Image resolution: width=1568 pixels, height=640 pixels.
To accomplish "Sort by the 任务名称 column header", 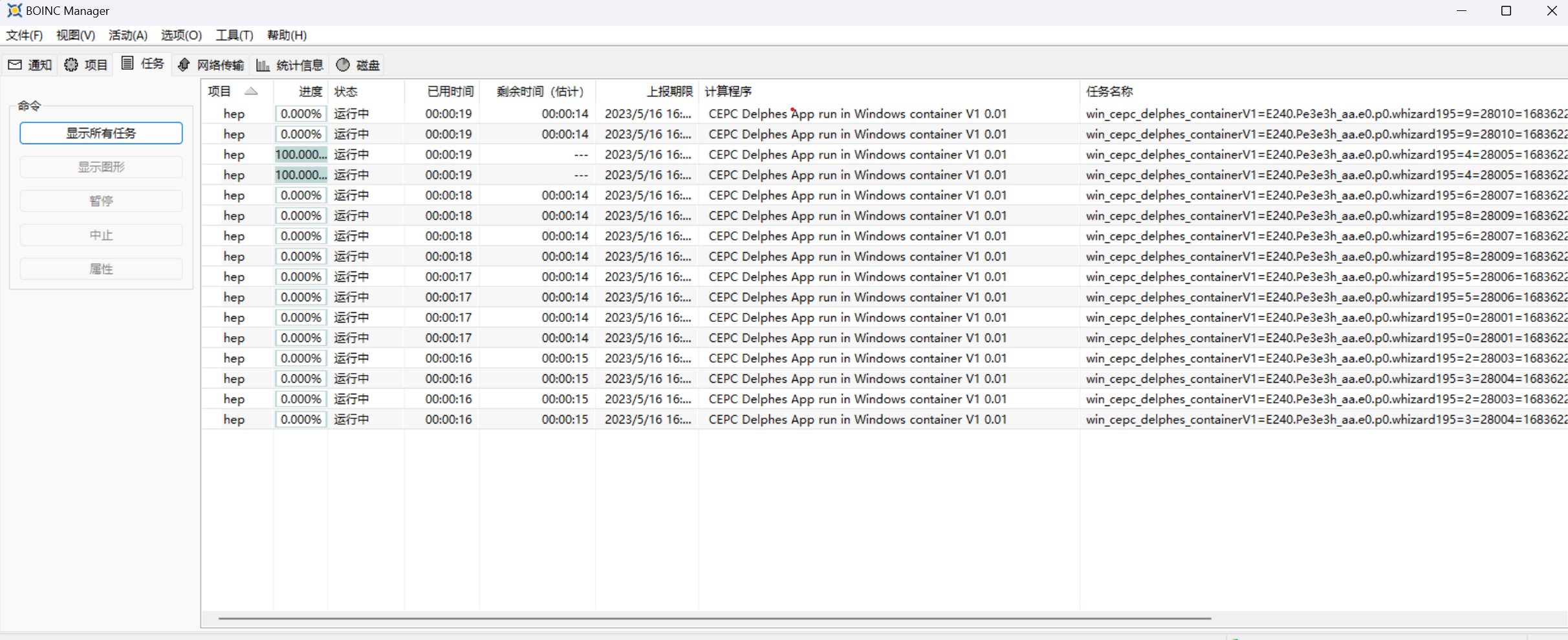I will pos(1323,91).
